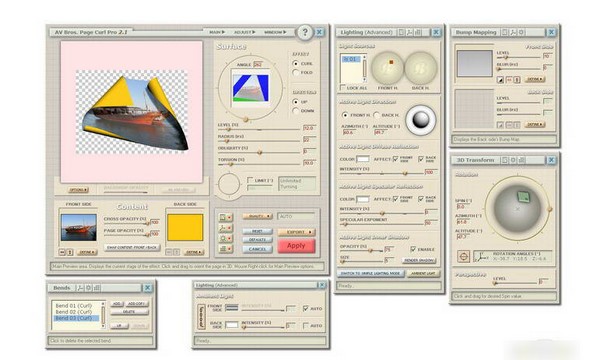Select Back H. radio in light direction
The height and width of the screenshot is (360, 600).
click(376, 115)
